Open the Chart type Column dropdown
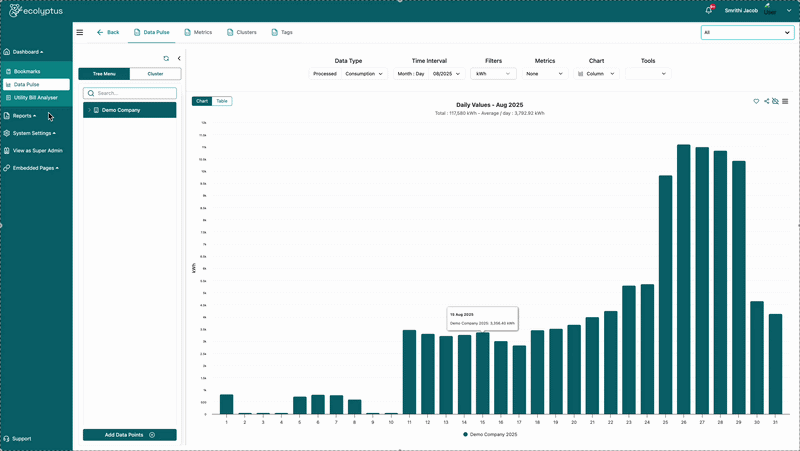The width and height of the screenshot is (800, 451). (x=596, y=74)
